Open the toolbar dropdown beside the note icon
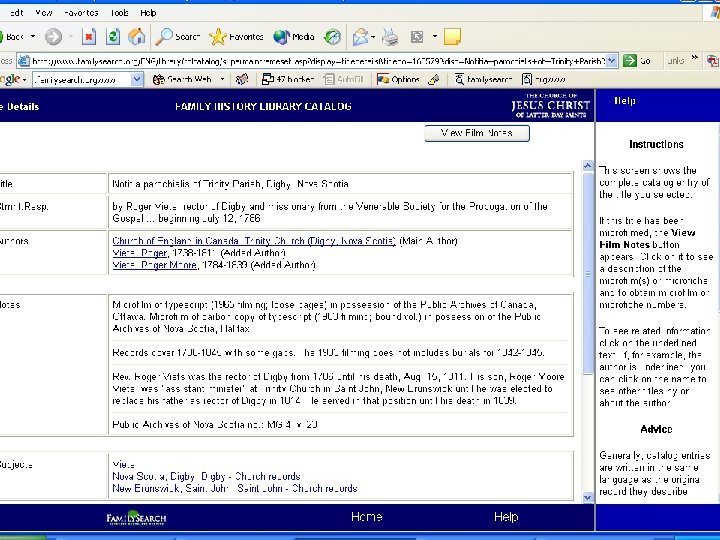 tap(434, 37)
